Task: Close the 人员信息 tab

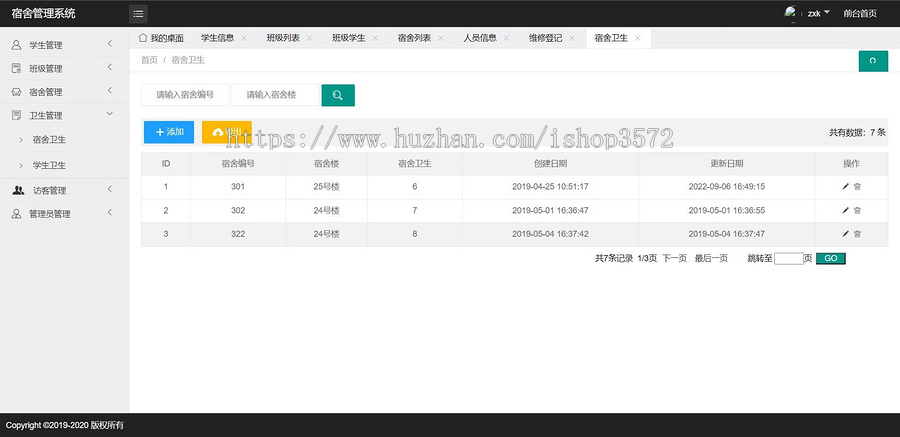Action: [x=506, y=38]
